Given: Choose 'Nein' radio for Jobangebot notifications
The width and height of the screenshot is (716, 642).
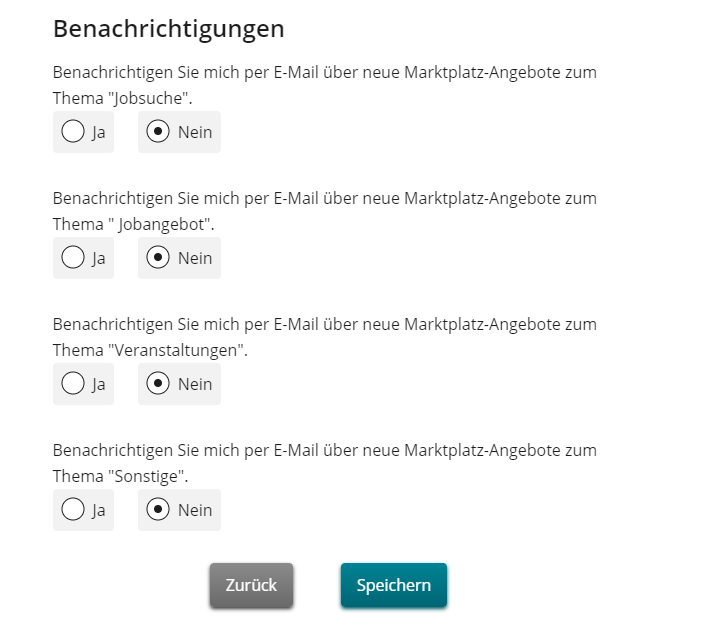Looking at the screenshot, I should pos(158,258).
